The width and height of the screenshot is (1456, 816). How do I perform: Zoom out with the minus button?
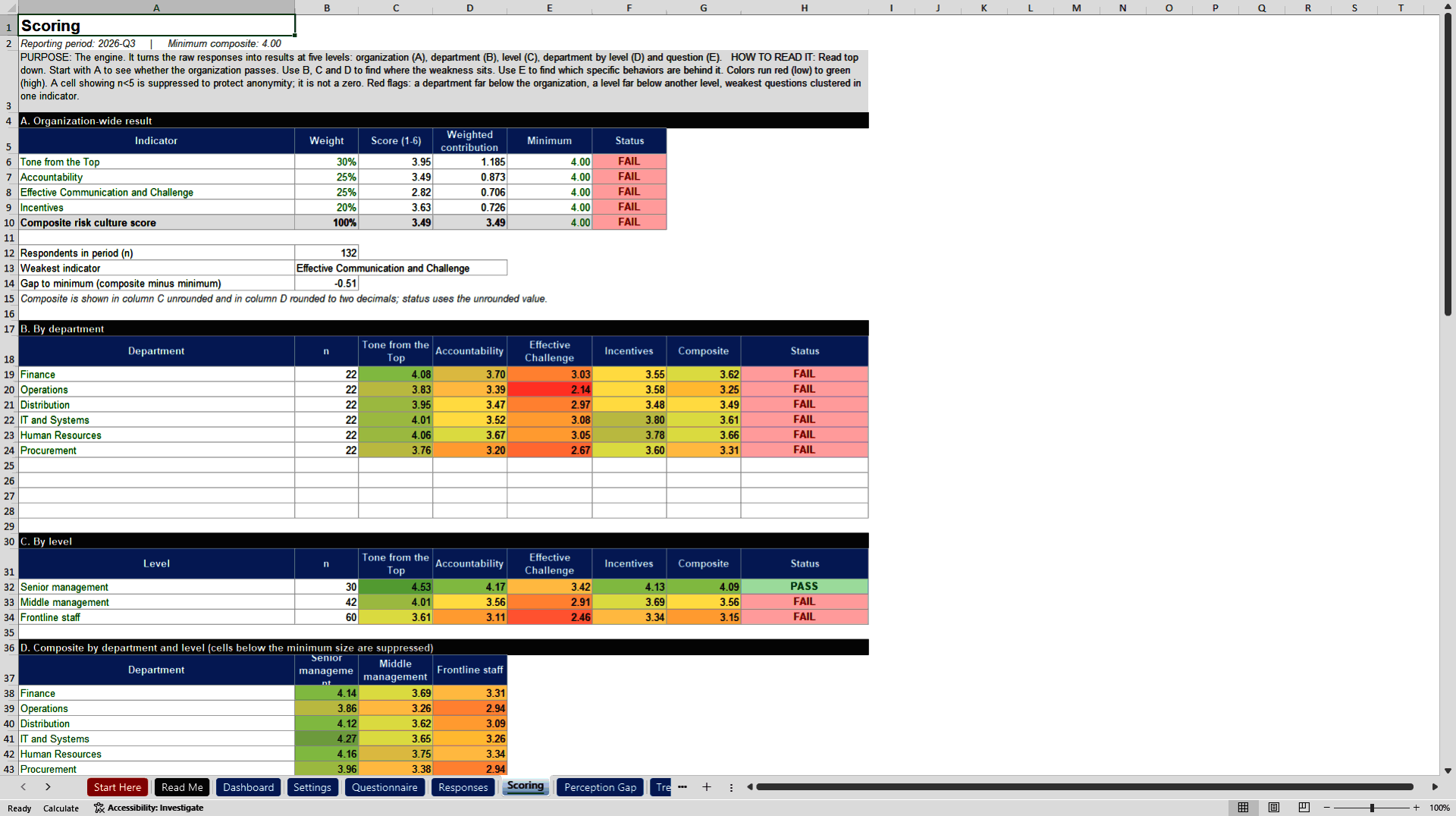coord(1327,808)
